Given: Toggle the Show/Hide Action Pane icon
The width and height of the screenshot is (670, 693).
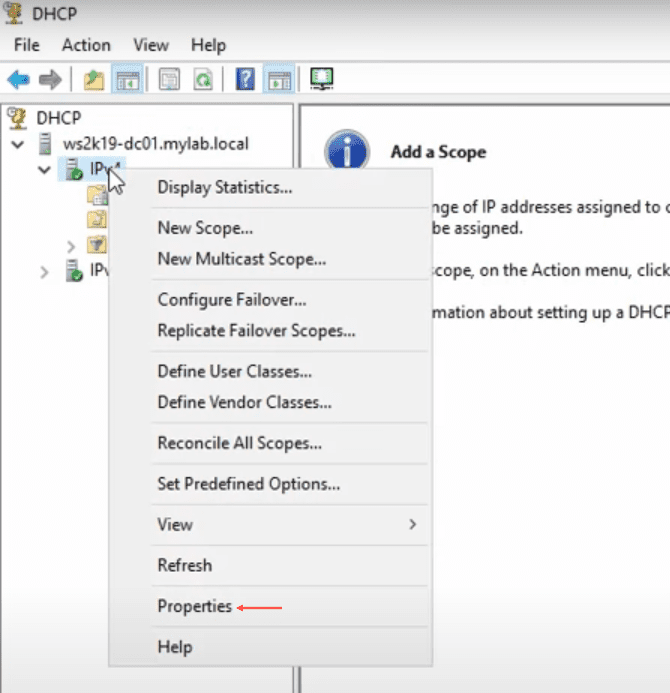Looking at the screenshot, I should [x=278, y=80].
